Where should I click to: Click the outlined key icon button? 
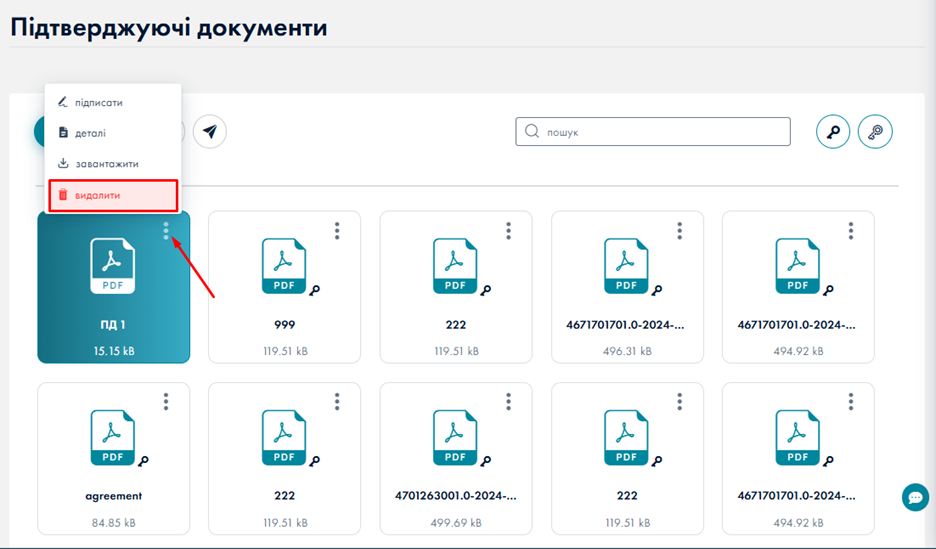point(875,132)
